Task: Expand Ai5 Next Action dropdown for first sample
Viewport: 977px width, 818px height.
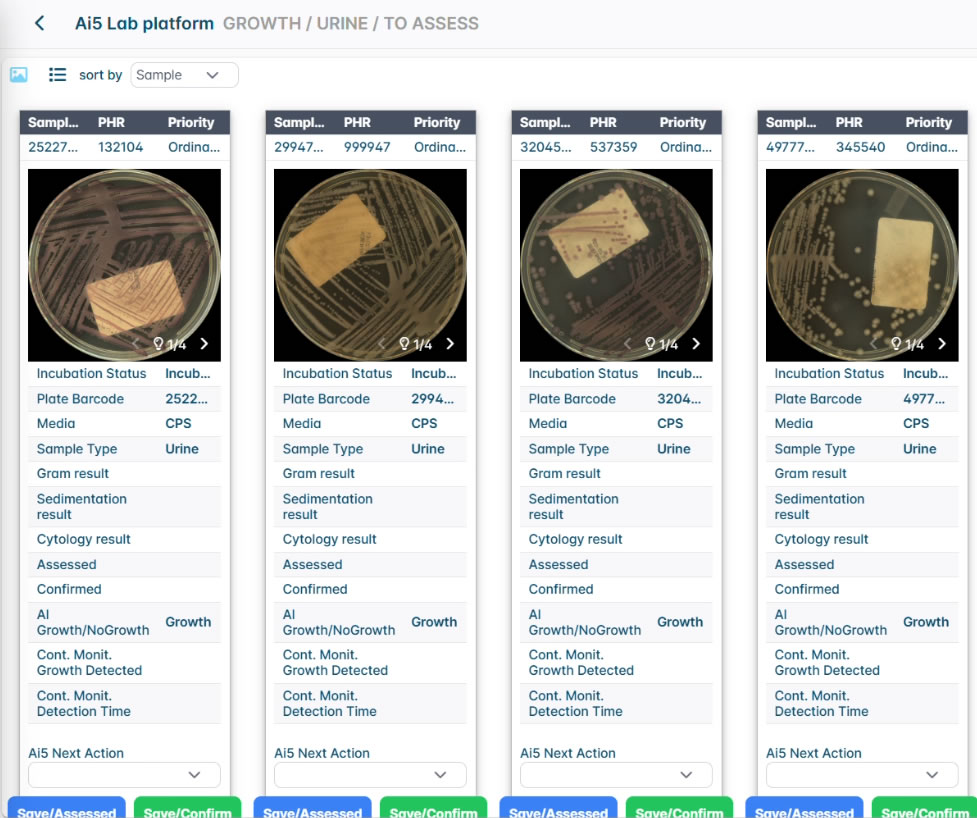Action: [124, 775]
